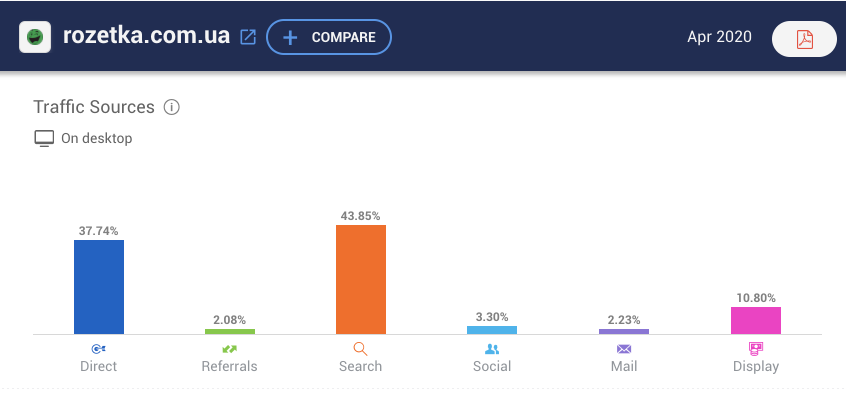
Task: Click the rozetka.com.ua domain title
Action: [146, 36]
